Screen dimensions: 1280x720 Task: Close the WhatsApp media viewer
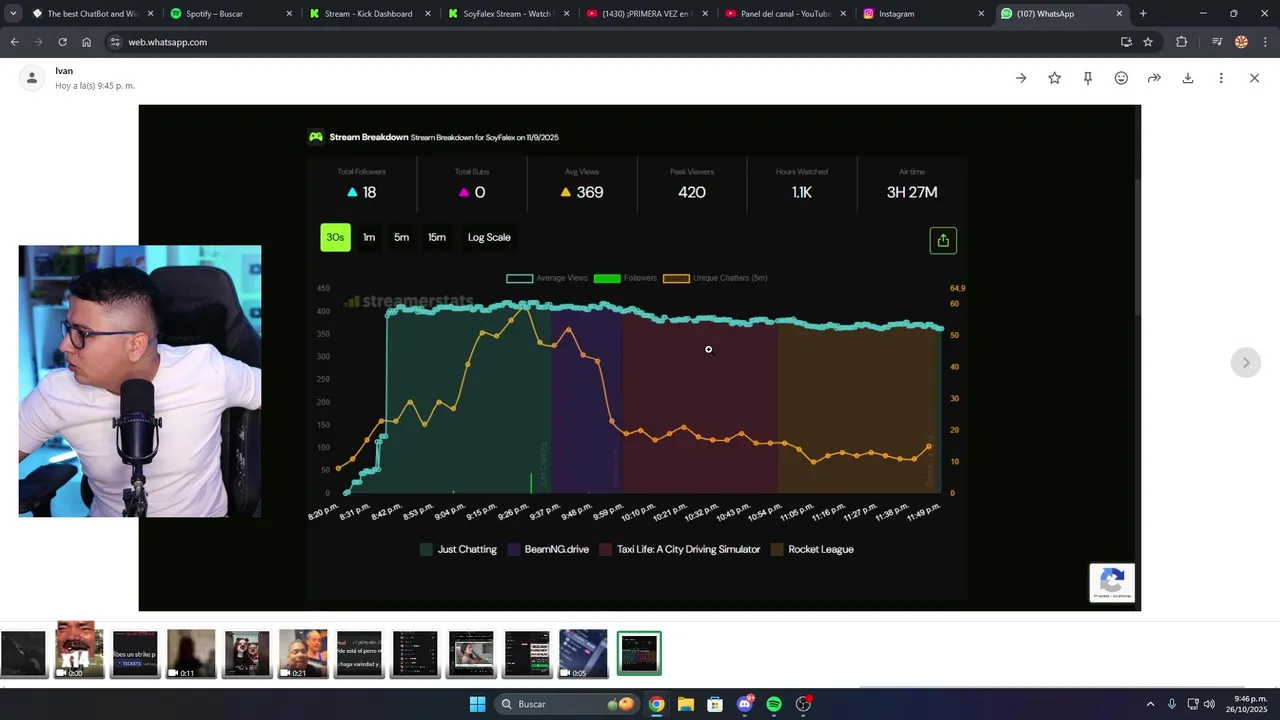click(x=1254, y=78)
